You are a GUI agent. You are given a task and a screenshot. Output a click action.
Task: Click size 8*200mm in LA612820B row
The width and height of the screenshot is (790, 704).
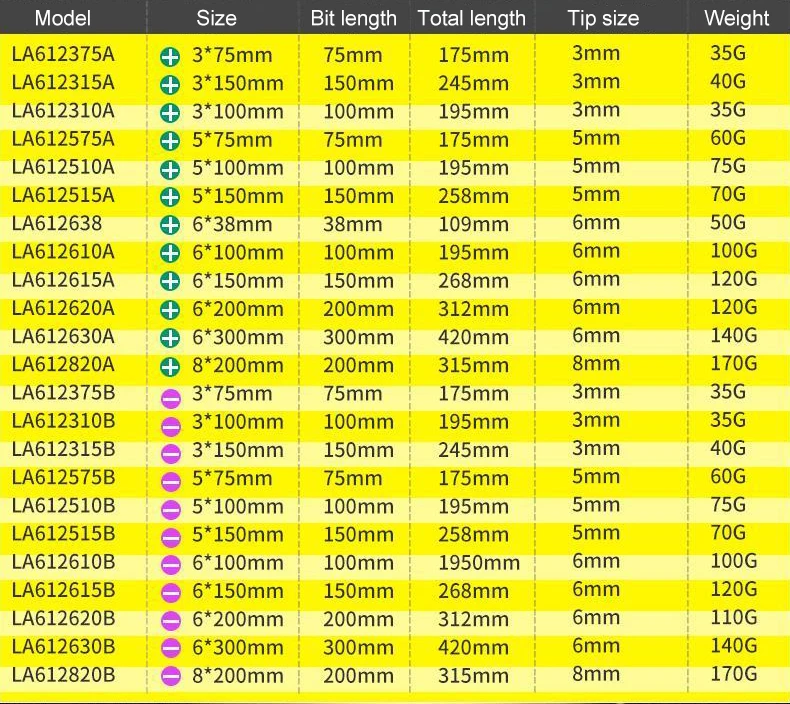(x=238, y=676)
